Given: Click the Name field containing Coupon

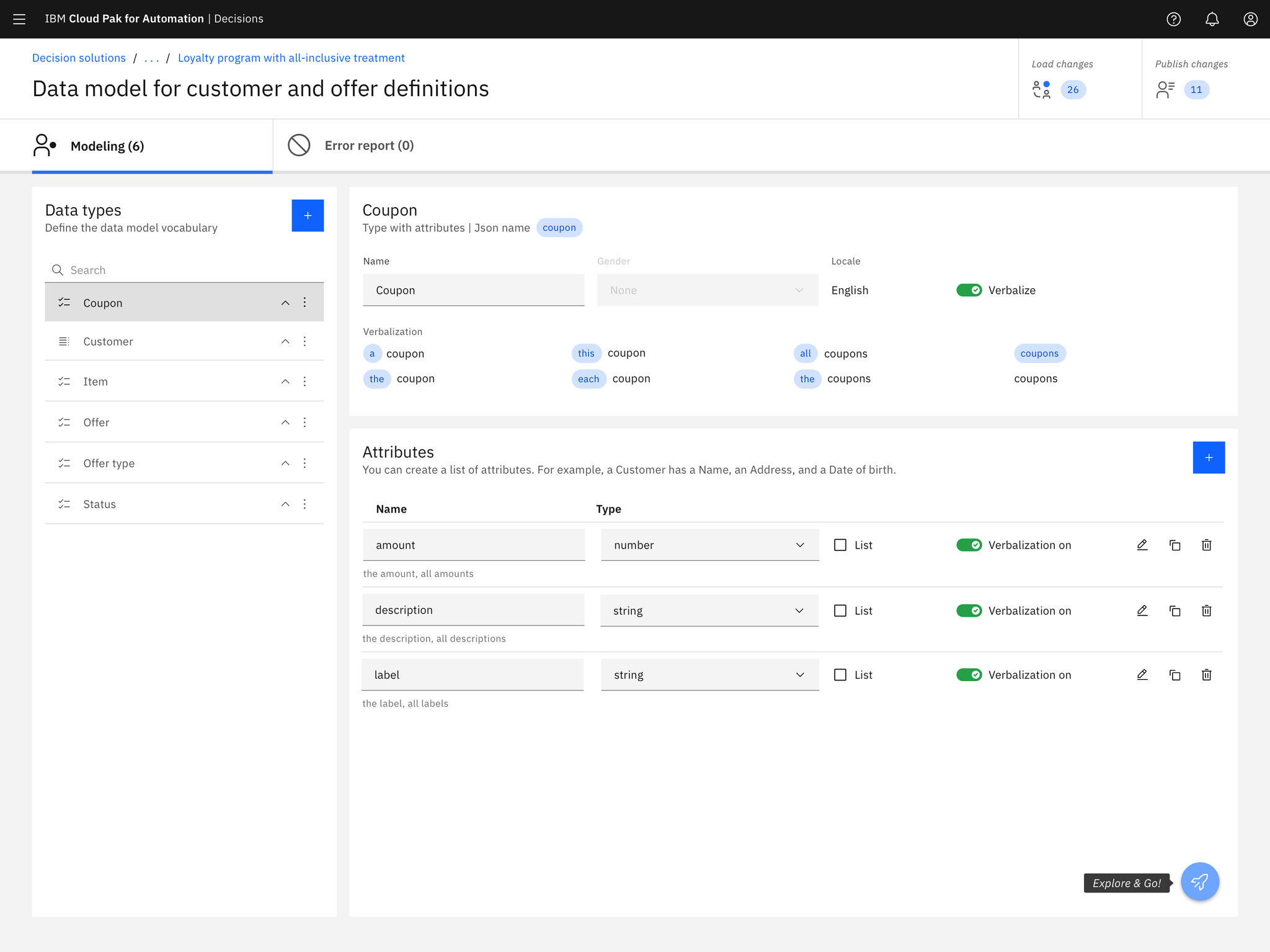Looking at the screenshot, I should (473, 289).
